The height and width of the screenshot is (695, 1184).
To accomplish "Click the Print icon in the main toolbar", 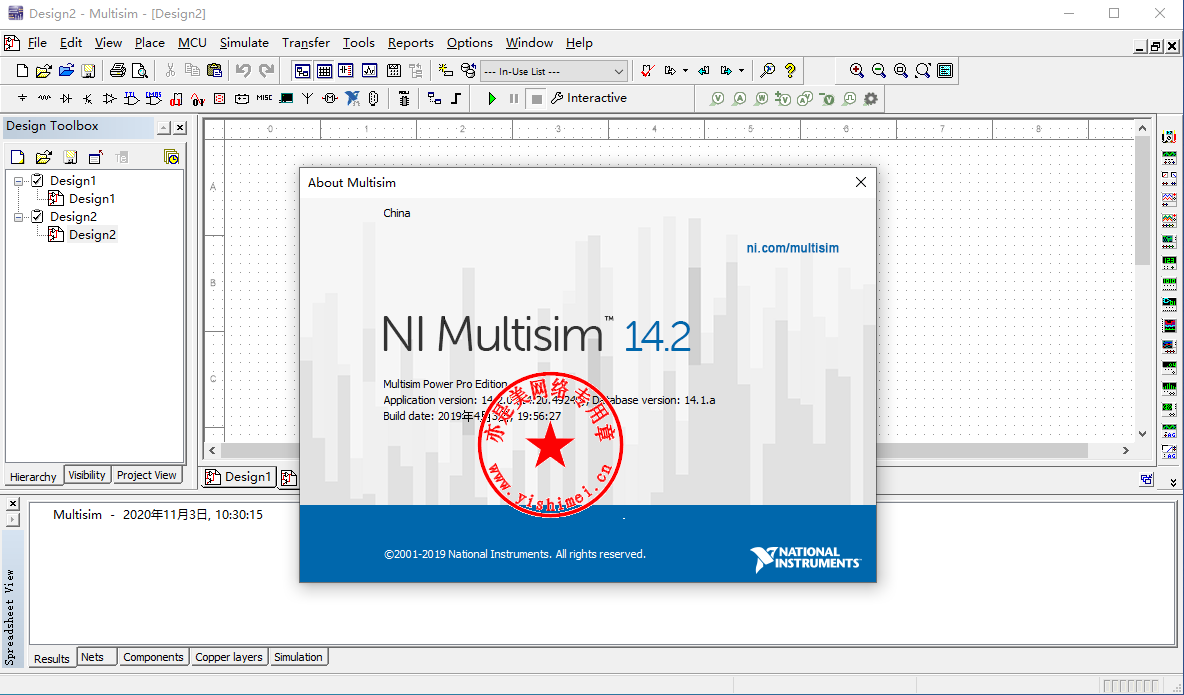I will pos(118,71).
